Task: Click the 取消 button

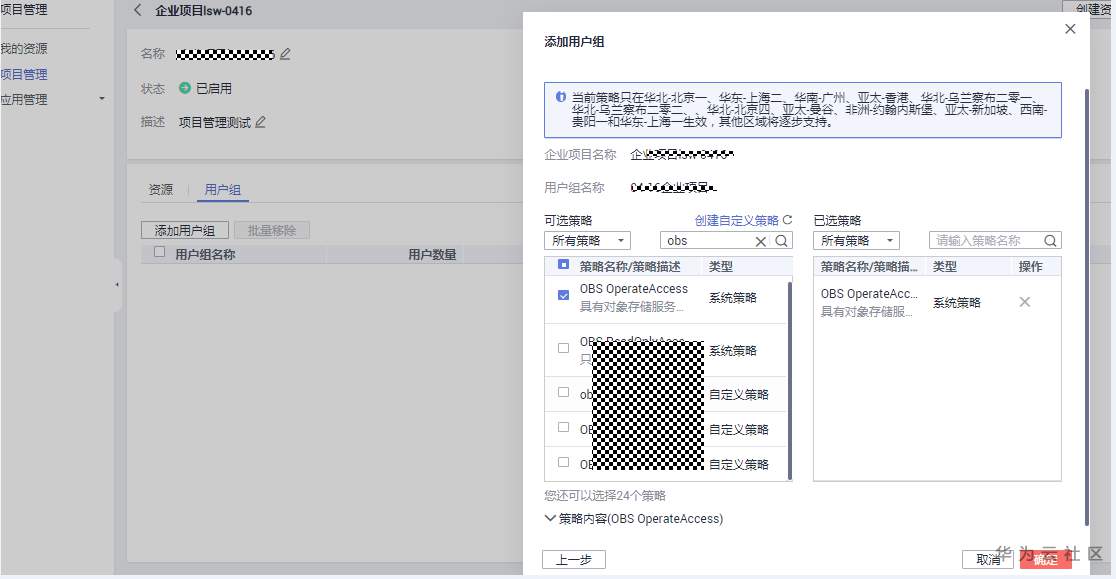Action: [x=988, y=560]
